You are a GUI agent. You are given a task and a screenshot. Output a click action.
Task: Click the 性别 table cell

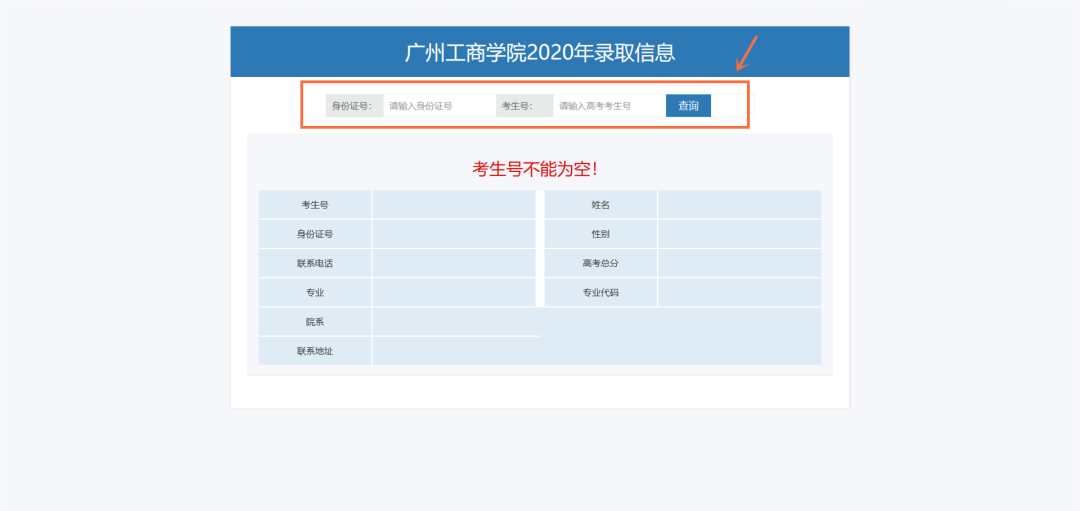click(601, 234)
